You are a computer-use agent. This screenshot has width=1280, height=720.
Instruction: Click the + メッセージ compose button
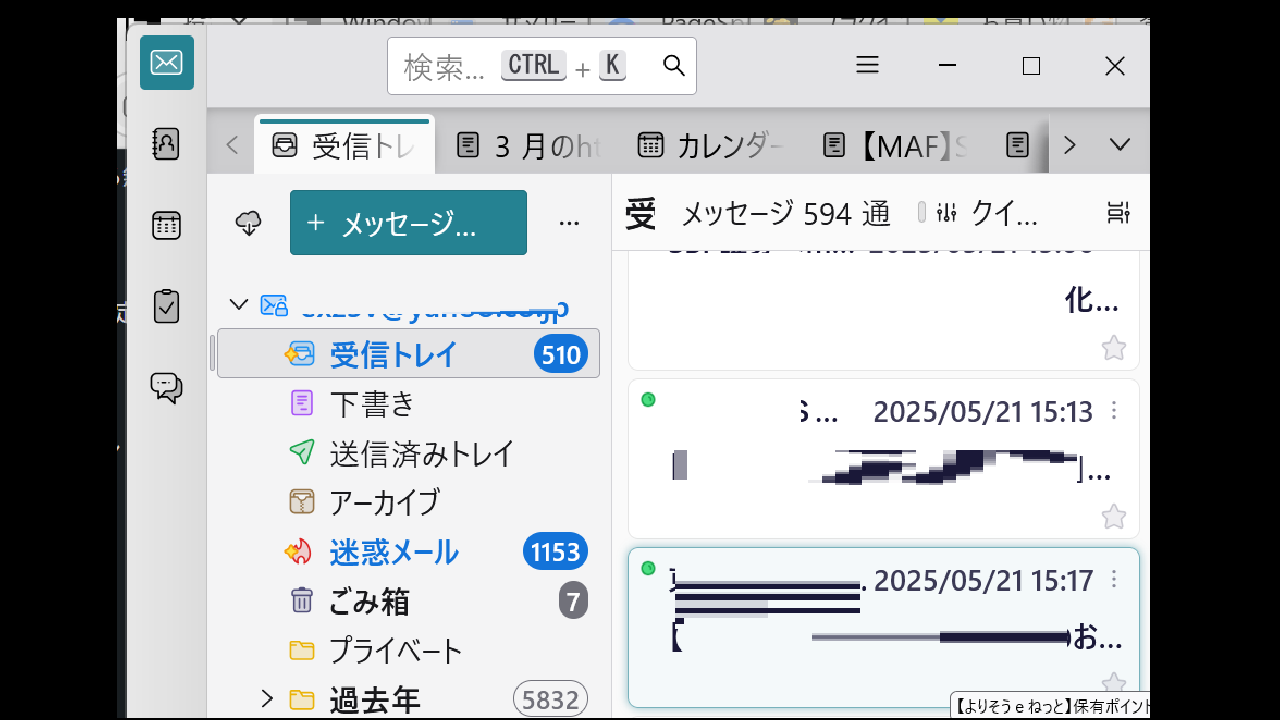coord(408,223)
